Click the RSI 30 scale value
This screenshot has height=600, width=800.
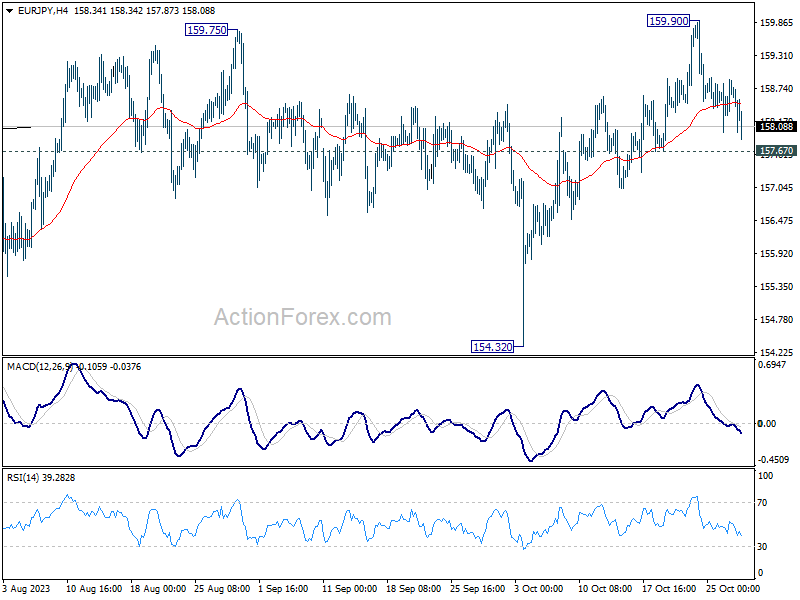click(x=762, y=547)
